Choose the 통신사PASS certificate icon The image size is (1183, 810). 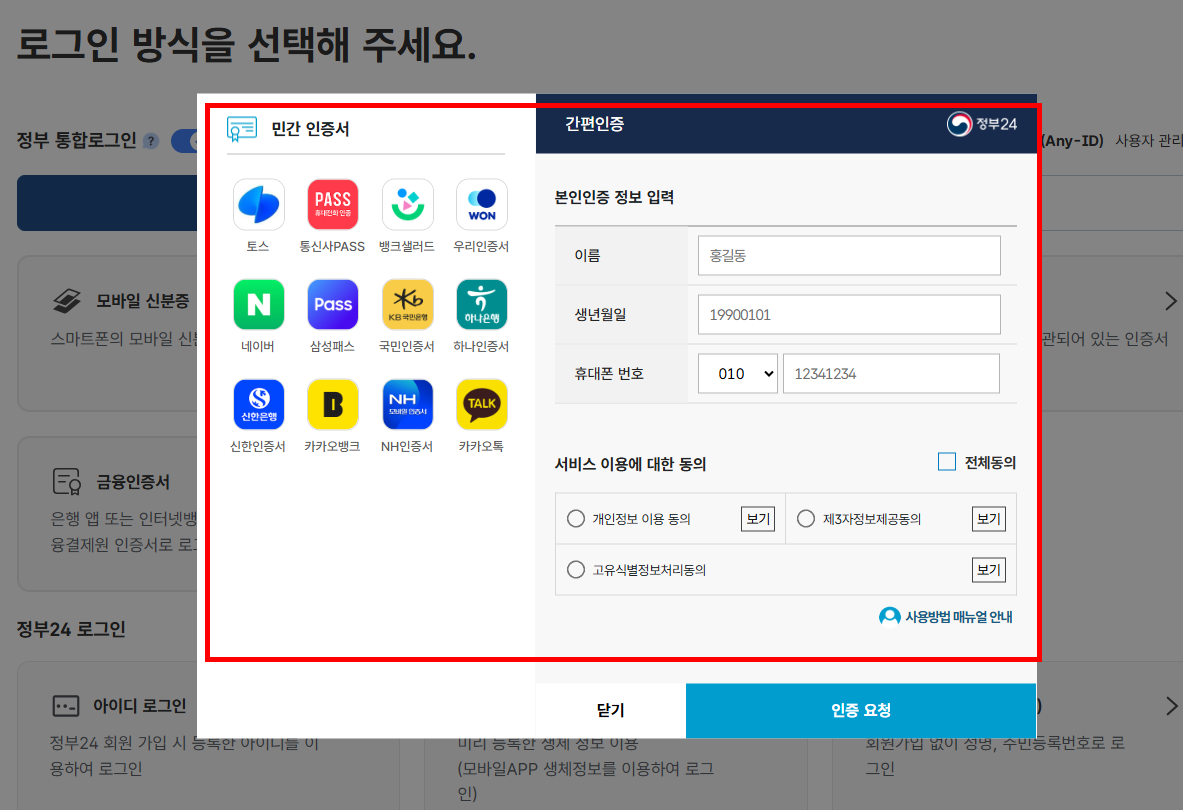tap(333, 204)
